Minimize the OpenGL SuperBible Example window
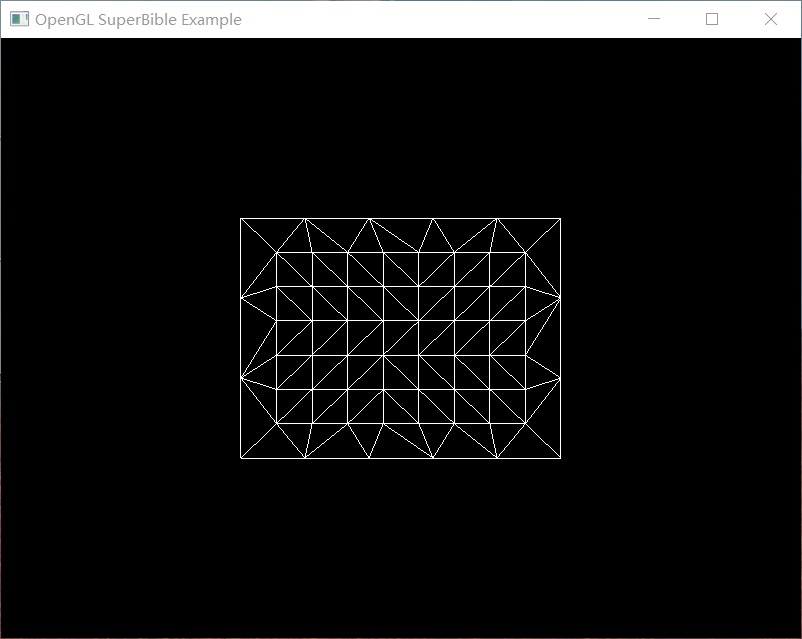802x639 pixels. 654,19
